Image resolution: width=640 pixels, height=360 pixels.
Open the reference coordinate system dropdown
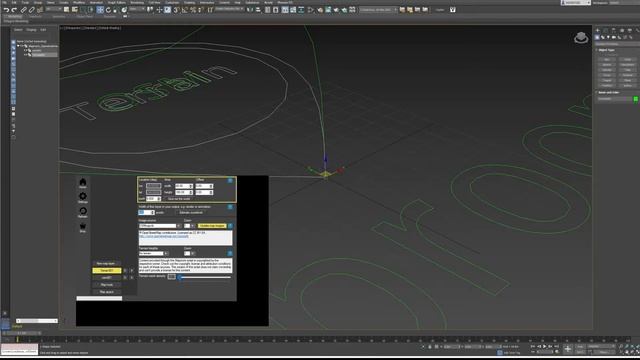pos(136,9)
